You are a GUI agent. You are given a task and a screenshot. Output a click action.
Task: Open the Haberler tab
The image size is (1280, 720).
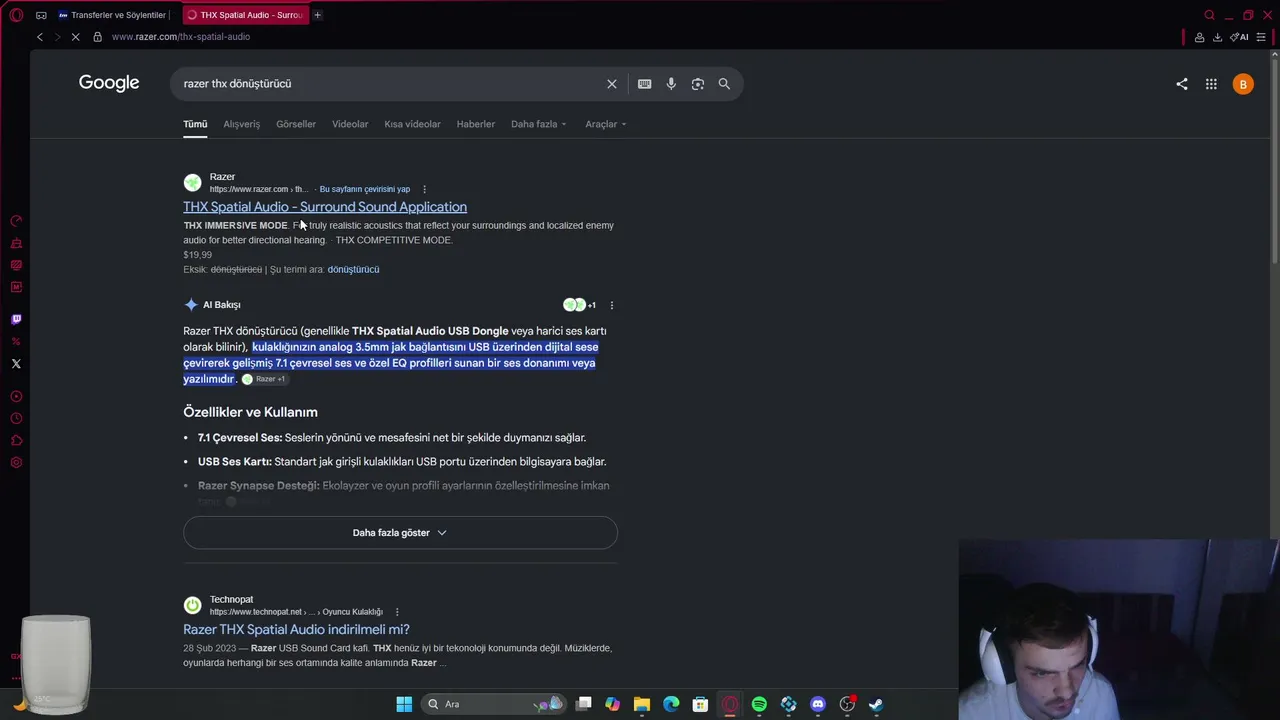[x=476, y=124]
